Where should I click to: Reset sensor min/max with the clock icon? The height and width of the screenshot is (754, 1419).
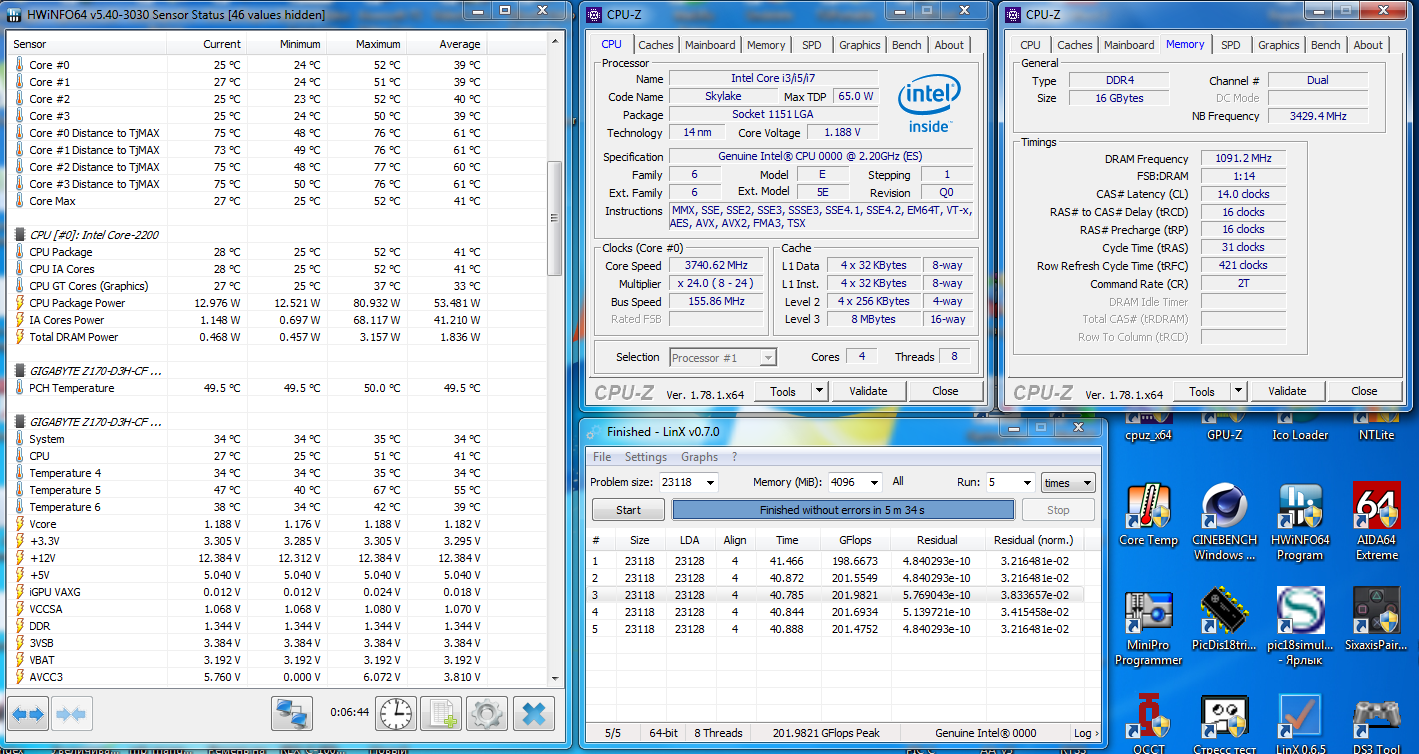click(396, 714)
